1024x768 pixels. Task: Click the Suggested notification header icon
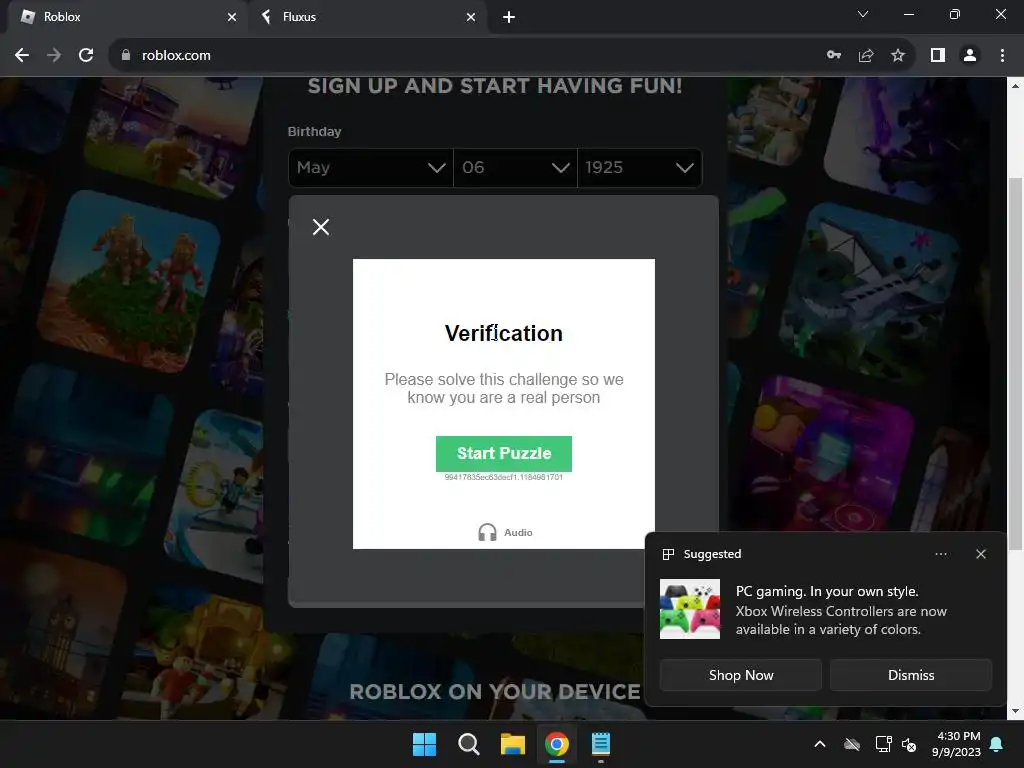668,554
